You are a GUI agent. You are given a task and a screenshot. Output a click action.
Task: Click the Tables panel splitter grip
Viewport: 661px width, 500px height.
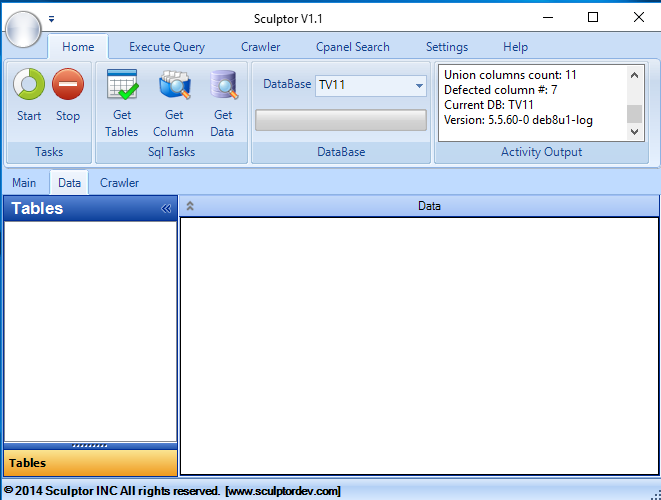point(90,445)
